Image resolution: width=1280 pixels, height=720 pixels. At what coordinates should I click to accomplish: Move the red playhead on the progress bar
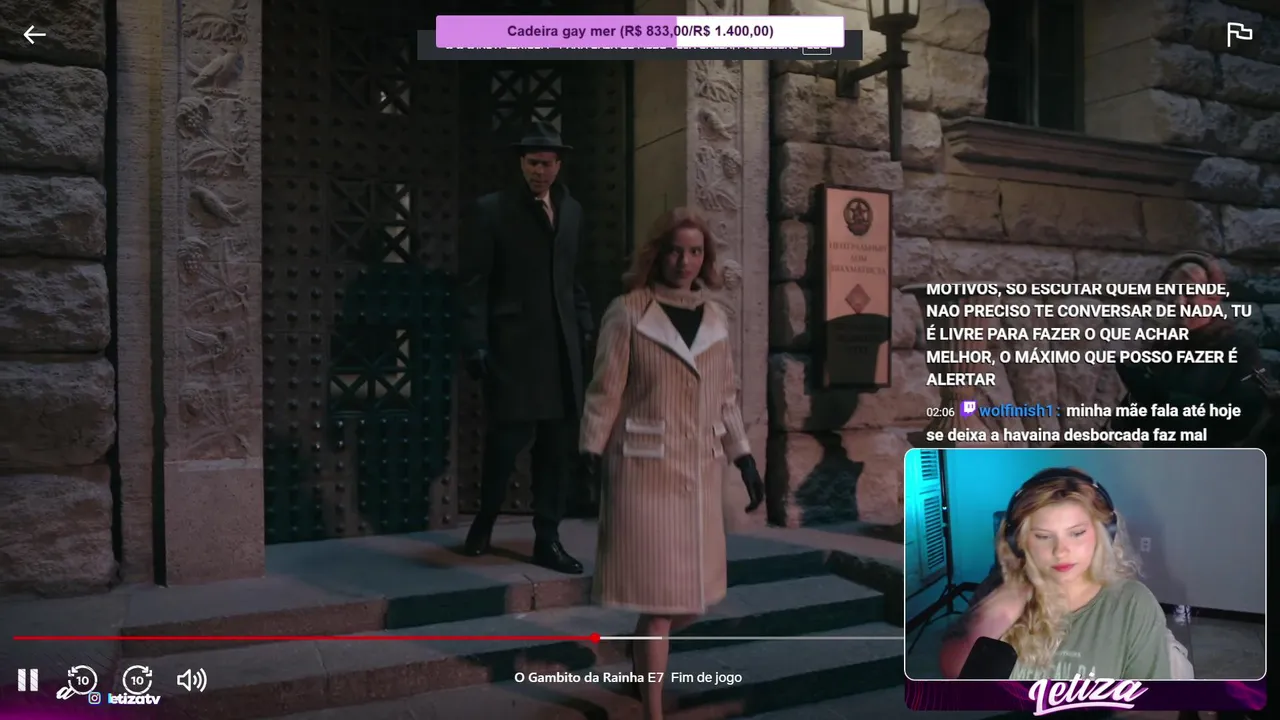click(x=595, y=637)
